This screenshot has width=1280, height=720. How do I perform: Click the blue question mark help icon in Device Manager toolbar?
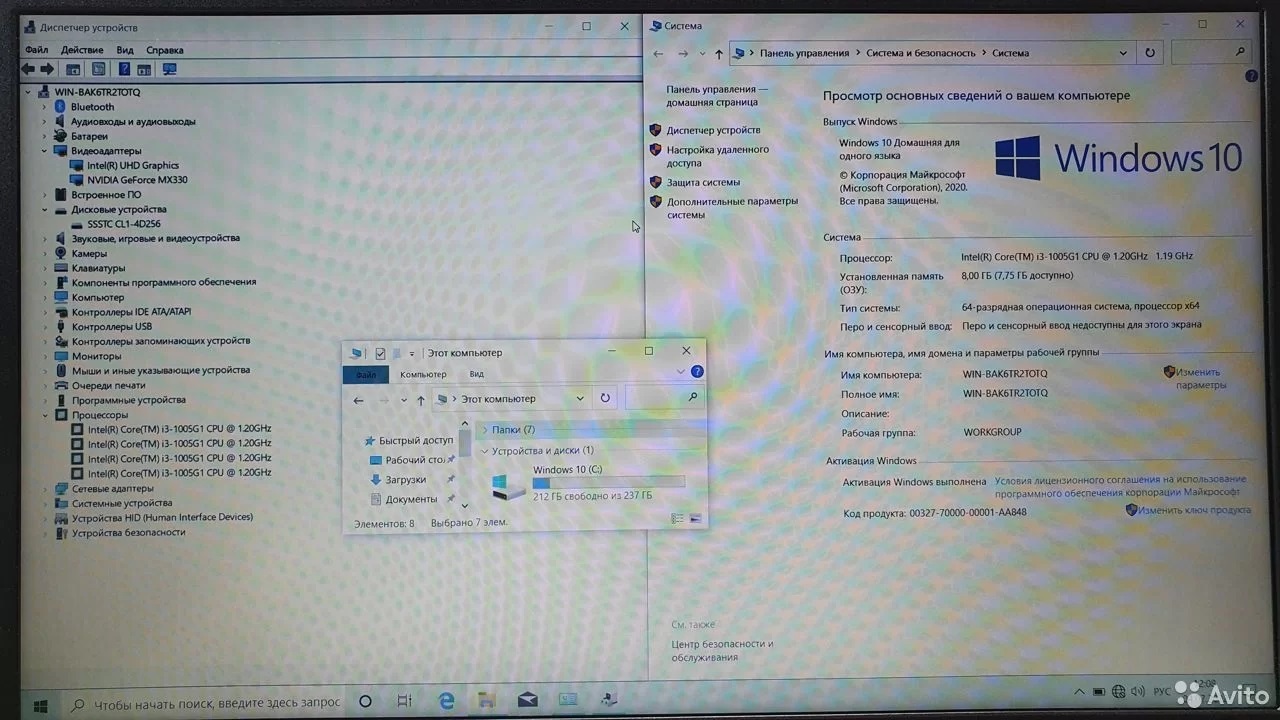124,69
